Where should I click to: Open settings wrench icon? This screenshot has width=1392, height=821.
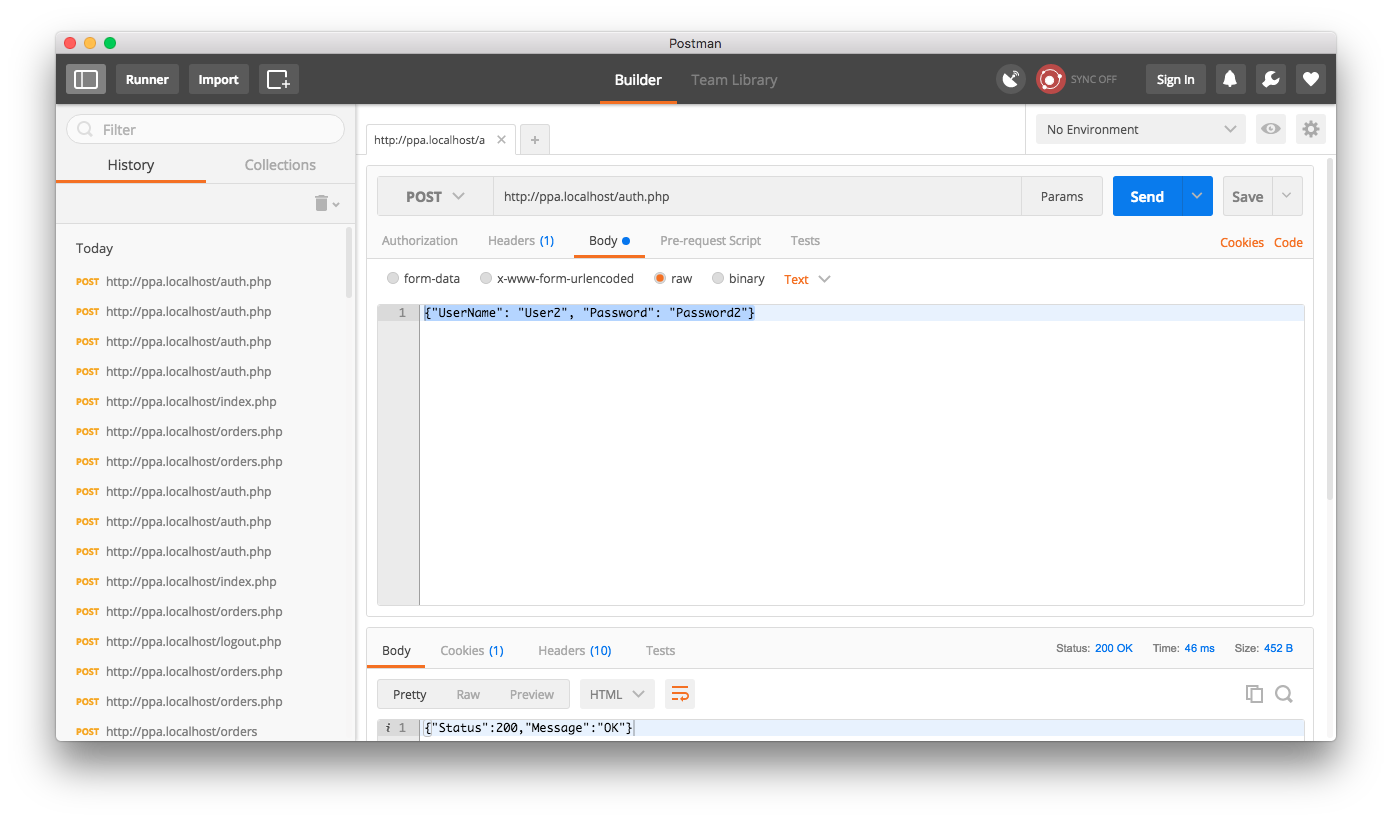point(1271,79)
